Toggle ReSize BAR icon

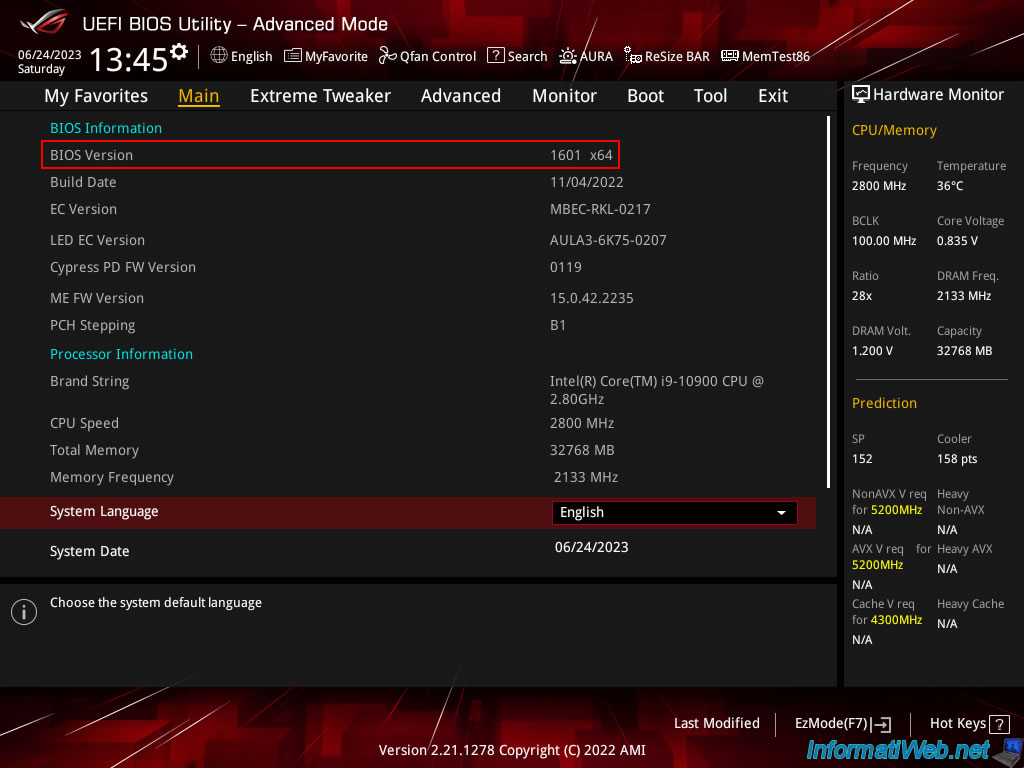632,56
